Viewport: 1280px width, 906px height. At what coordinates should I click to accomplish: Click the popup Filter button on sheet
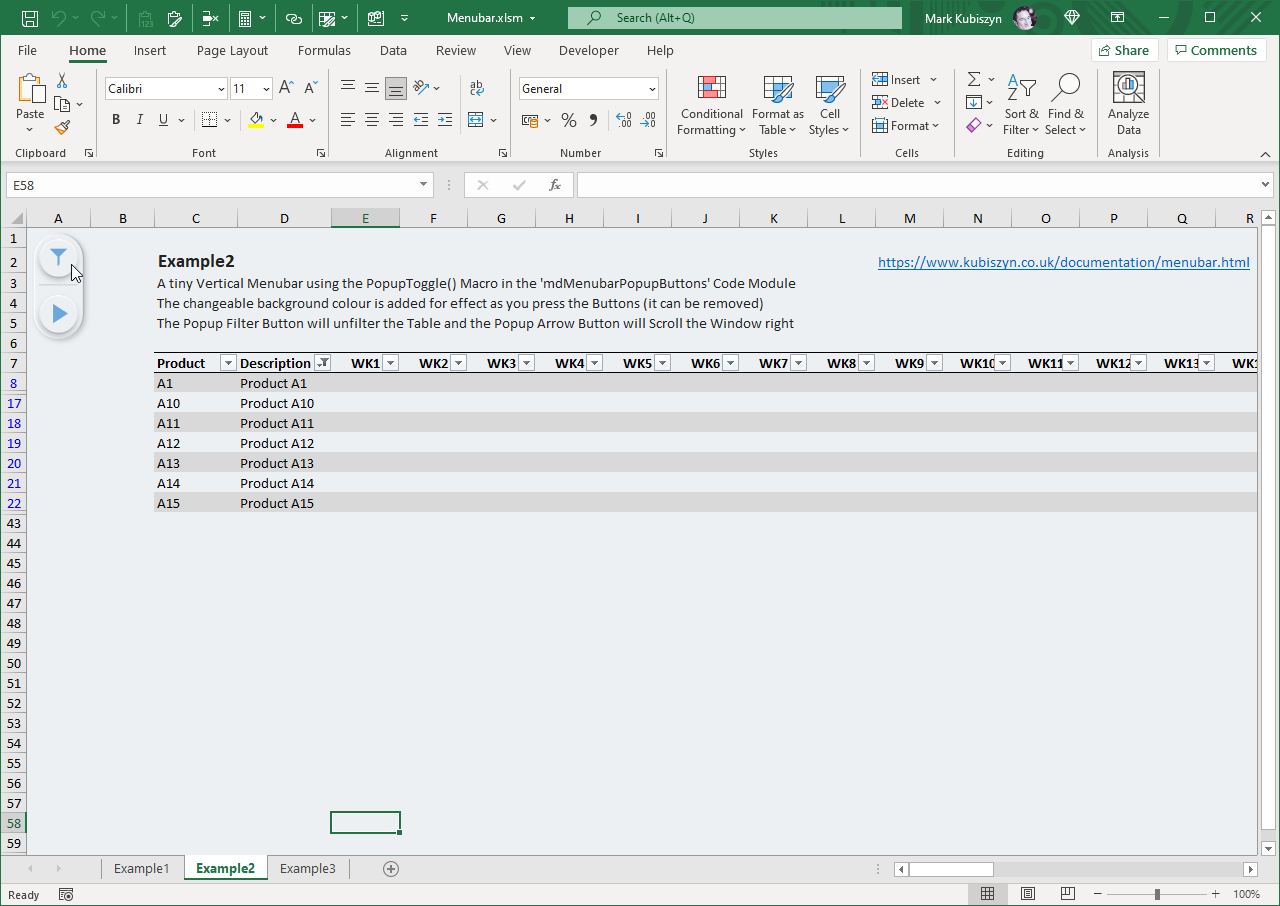click(x=59, y=258)
